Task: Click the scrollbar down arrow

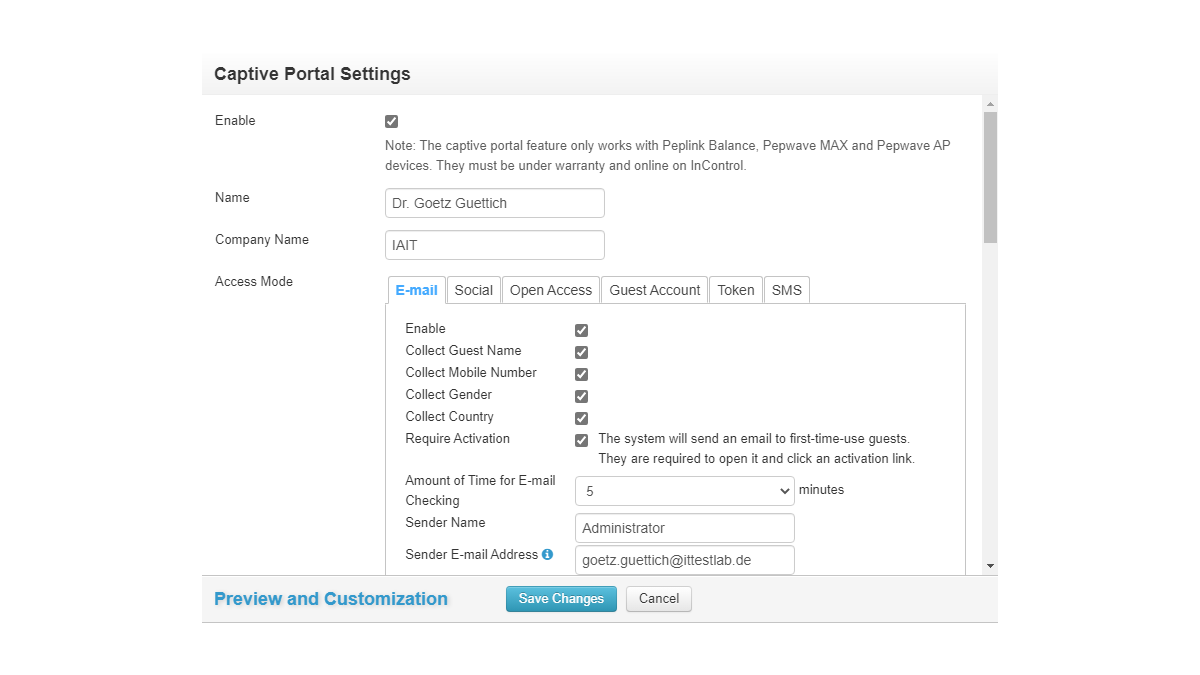Action: (990, 566)
